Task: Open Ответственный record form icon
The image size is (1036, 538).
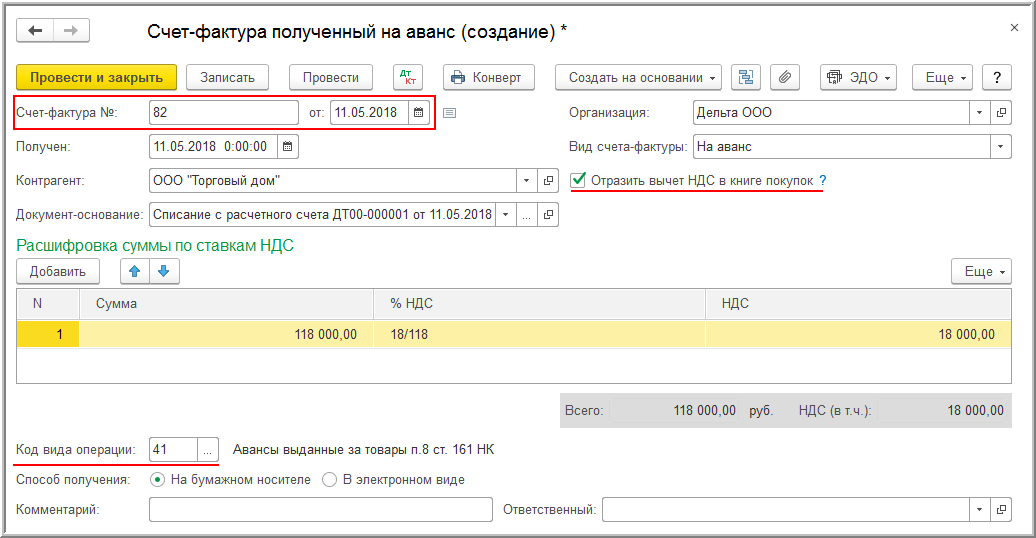Action: click(x=1001, y=510)
